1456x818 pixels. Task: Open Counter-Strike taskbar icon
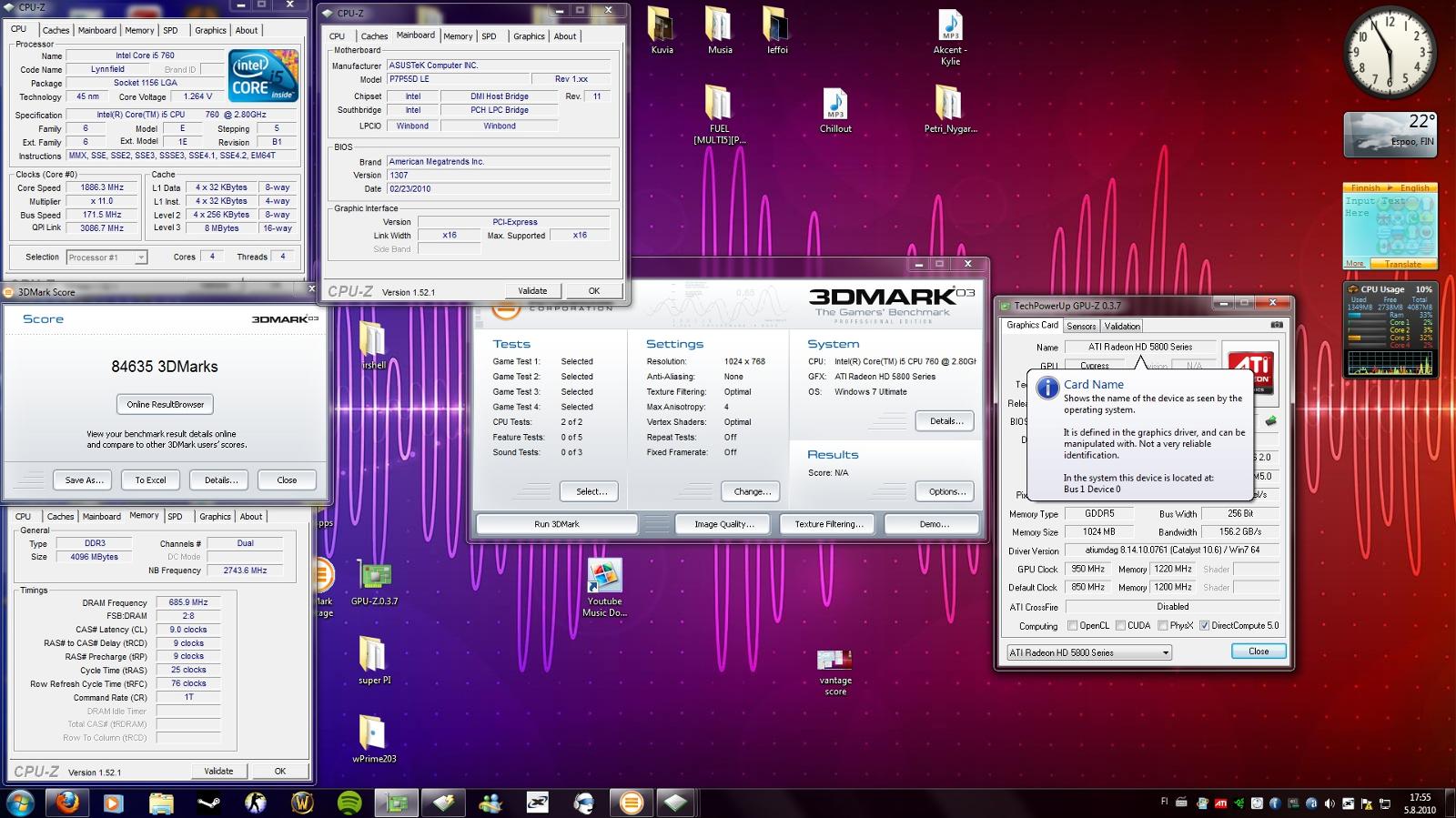tap(255, 803)
